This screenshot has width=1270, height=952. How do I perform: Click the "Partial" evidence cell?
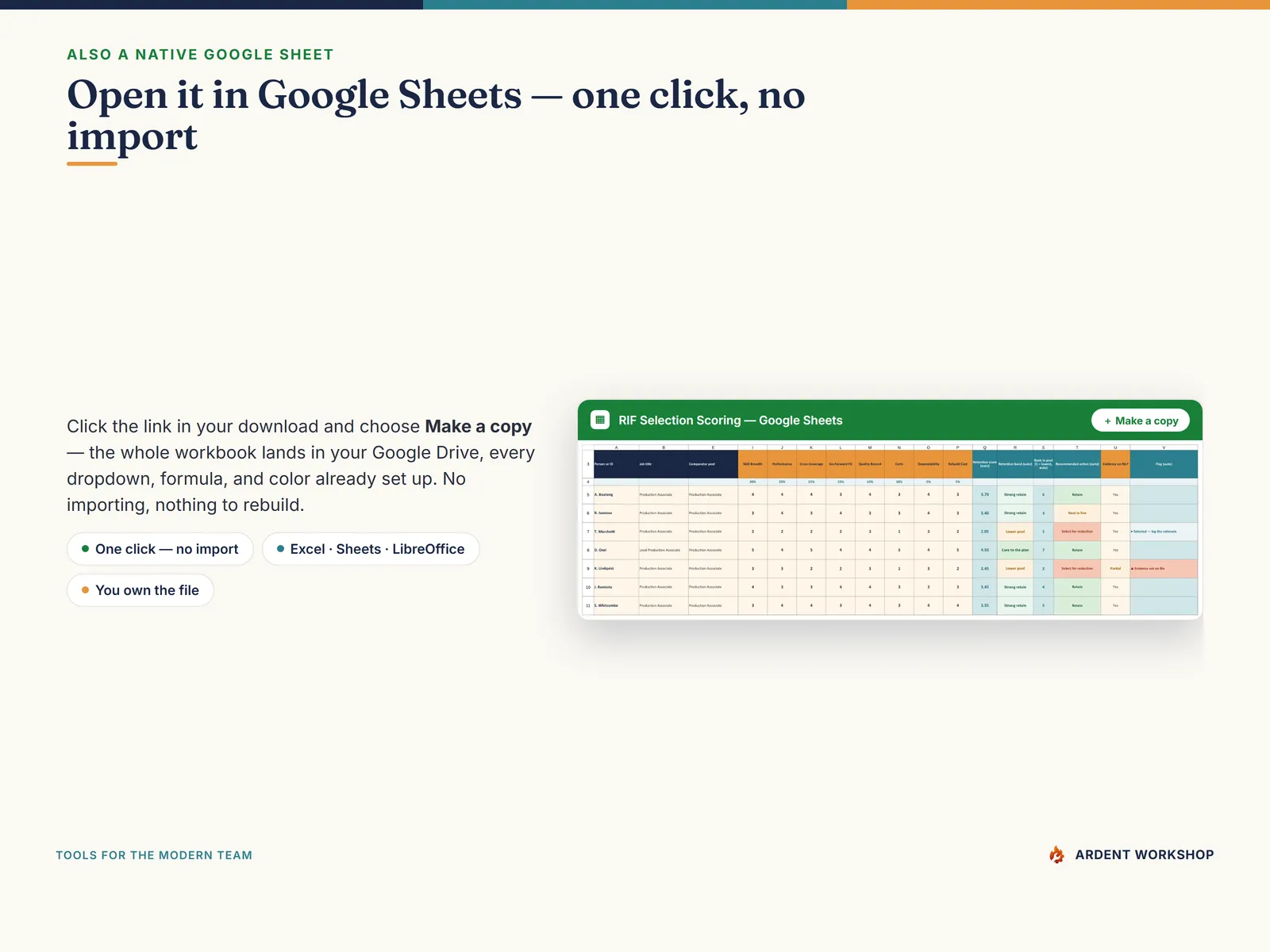coord(1115,569)
